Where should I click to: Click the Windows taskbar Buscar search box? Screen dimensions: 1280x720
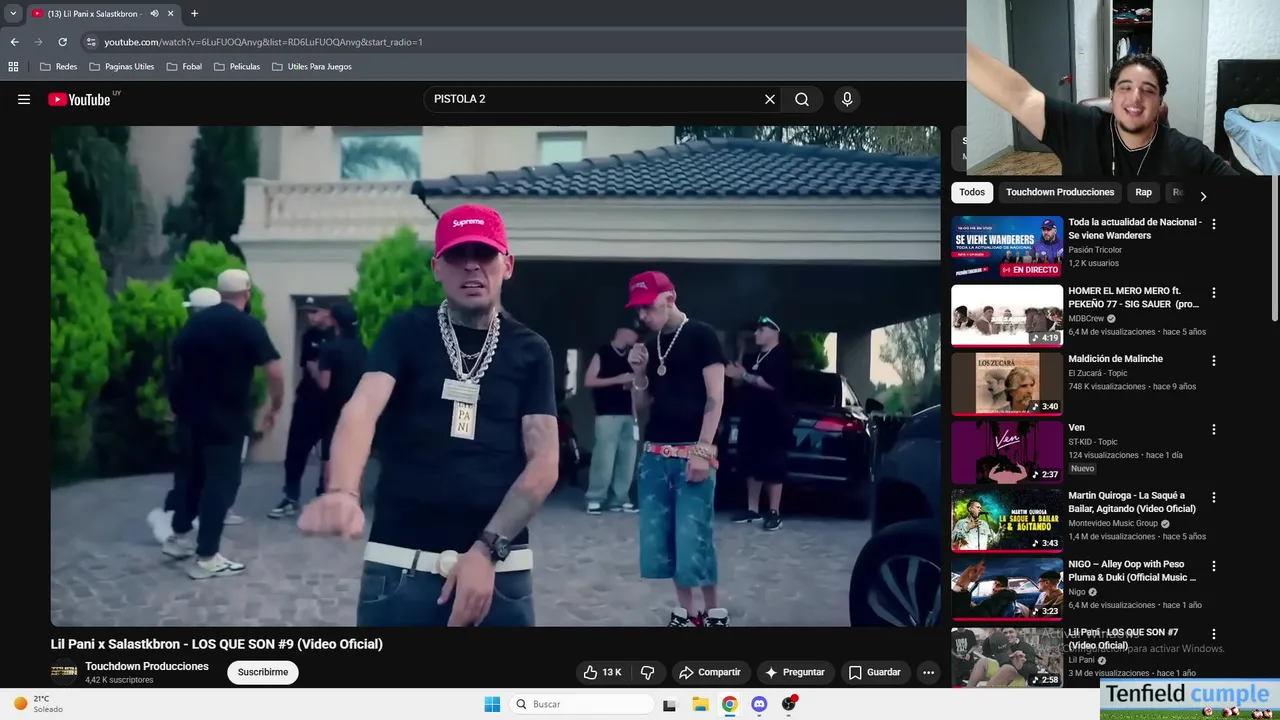point(580,704)
